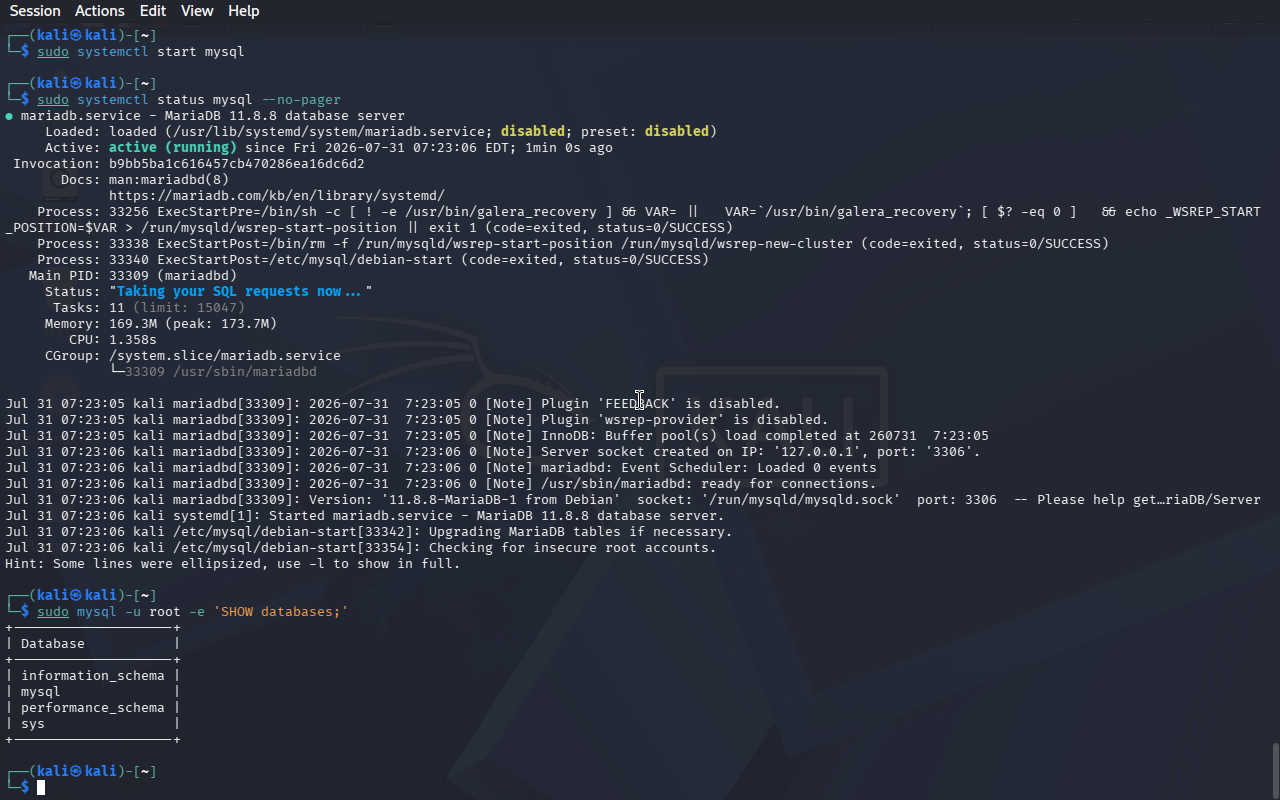Click the CPU value 1.358s
This screenshot has width=1280, height=800.
133,340
